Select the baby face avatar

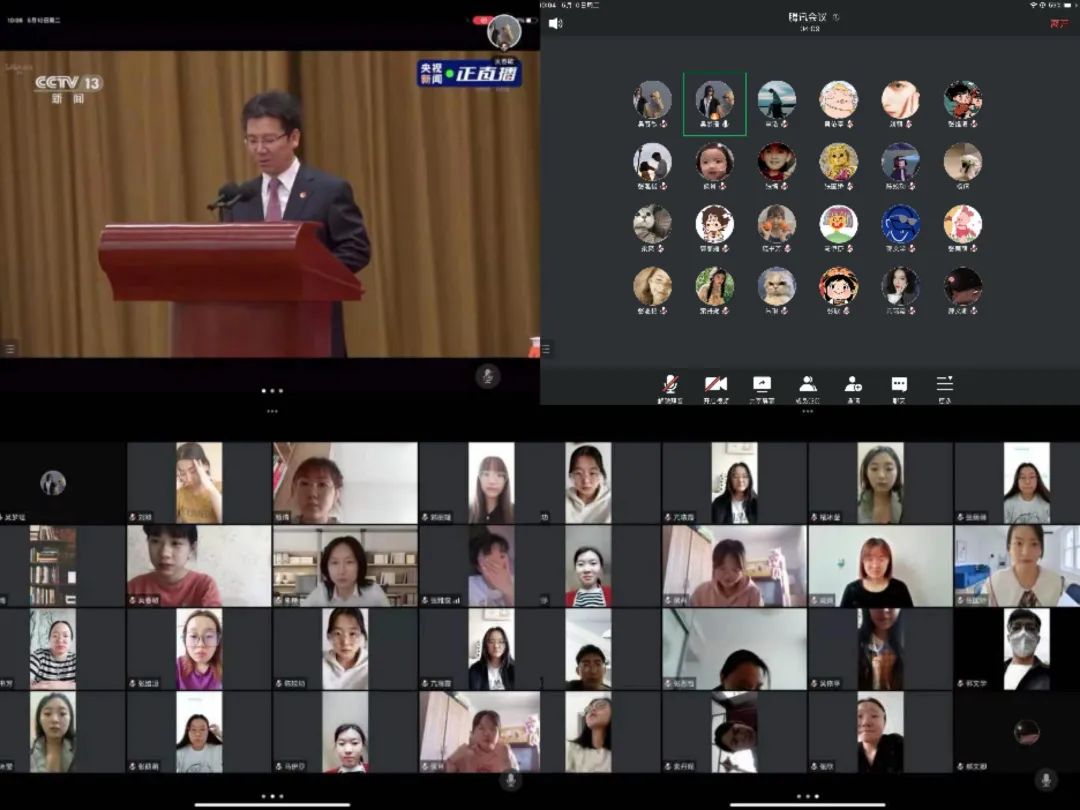pyautogui.click(x=714, y=162)
